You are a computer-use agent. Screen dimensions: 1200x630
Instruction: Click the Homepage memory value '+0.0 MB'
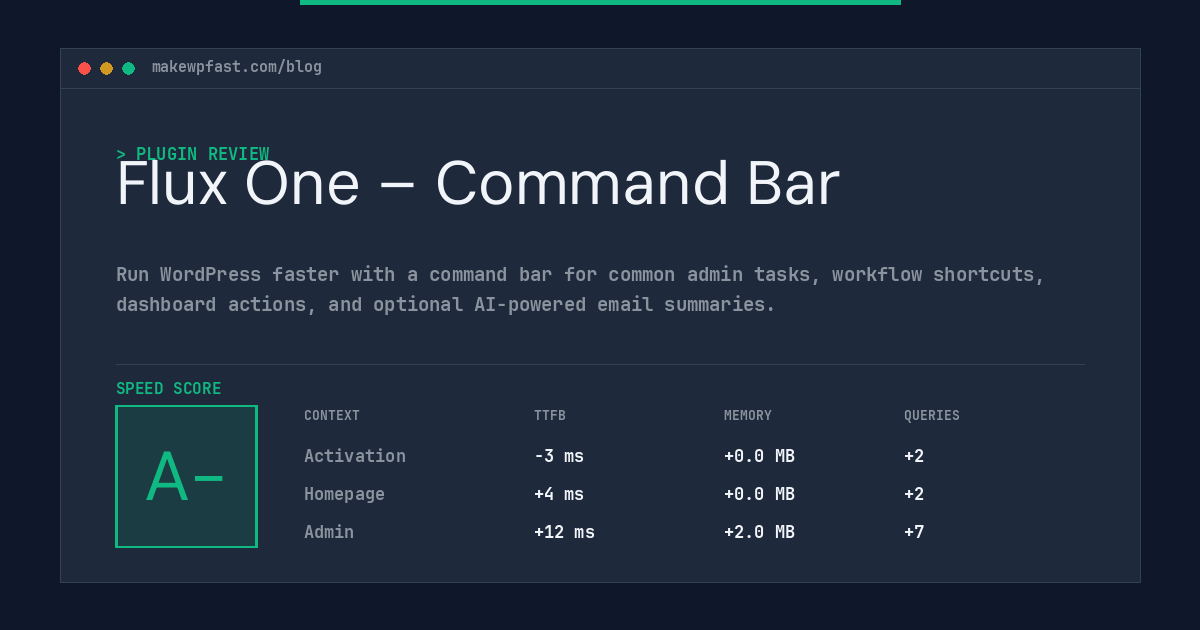click(x=759, y=494)
